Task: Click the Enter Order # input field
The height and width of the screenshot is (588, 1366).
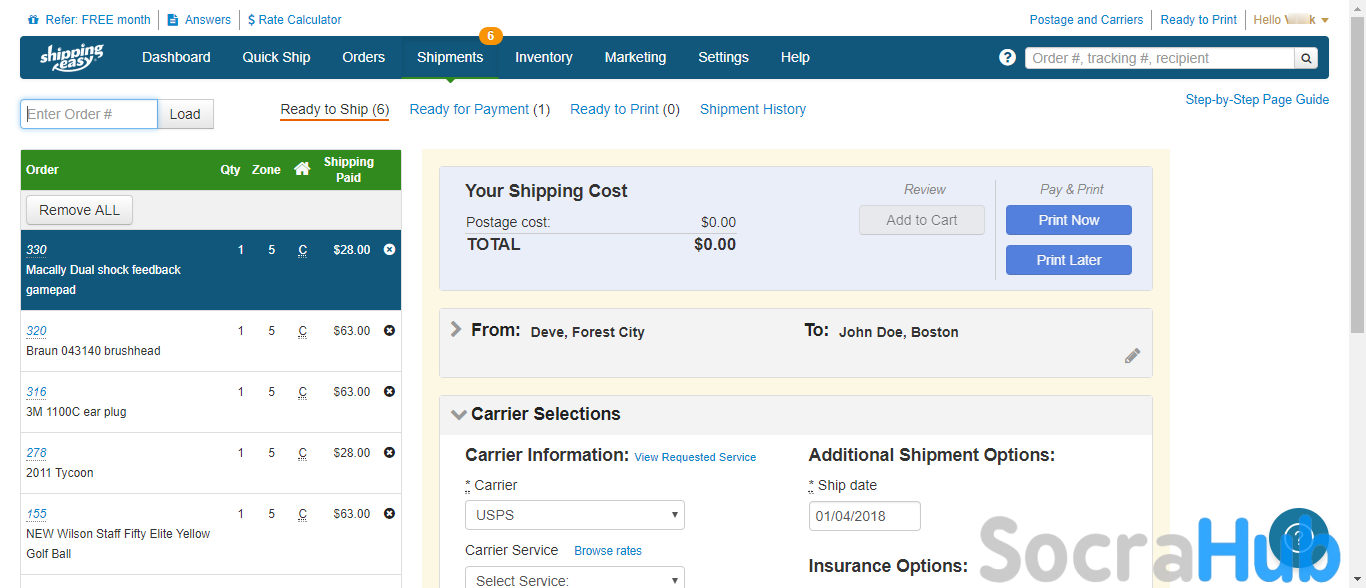Action: pyautogui.click(x=89, y=114)
